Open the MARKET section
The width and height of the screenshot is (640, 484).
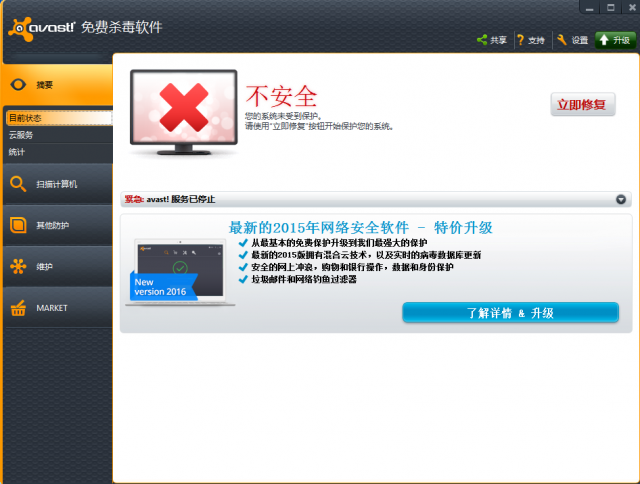click(x=58, y=308)
